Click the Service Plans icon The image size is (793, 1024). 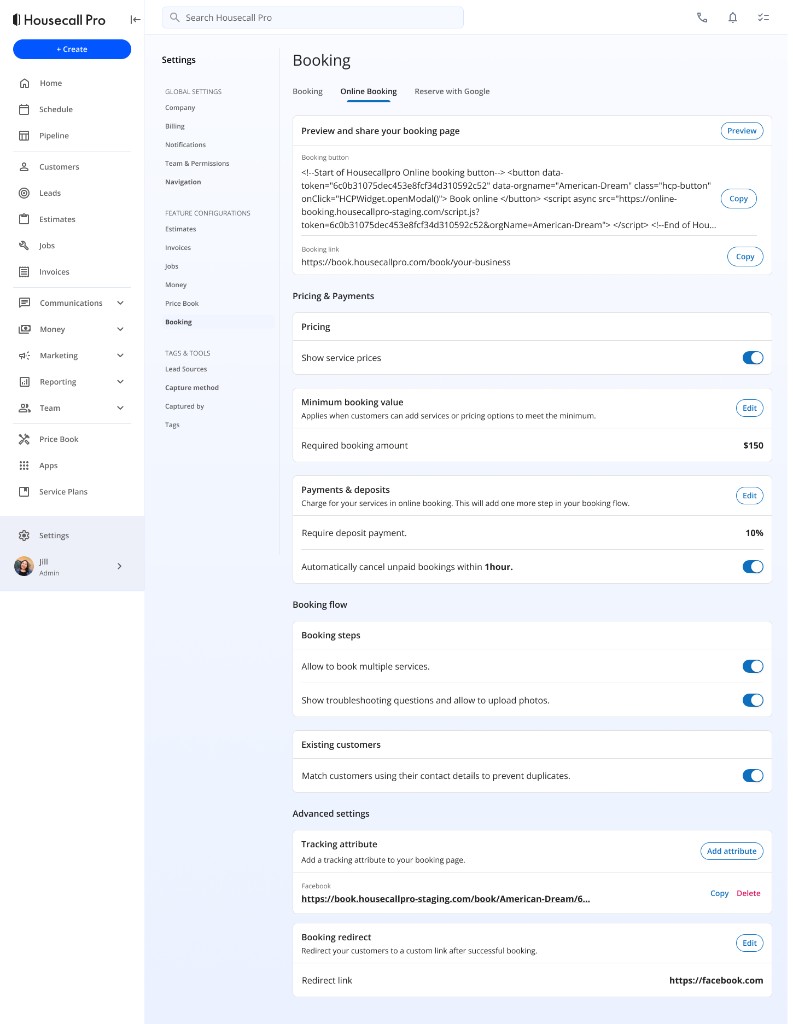[x=24, y=491]
